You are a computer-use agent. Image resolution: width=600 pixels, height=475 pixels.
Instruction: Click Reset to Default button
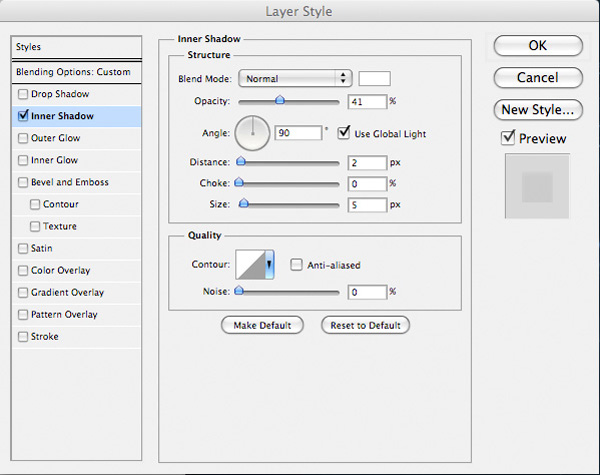[x=365, y=325]
